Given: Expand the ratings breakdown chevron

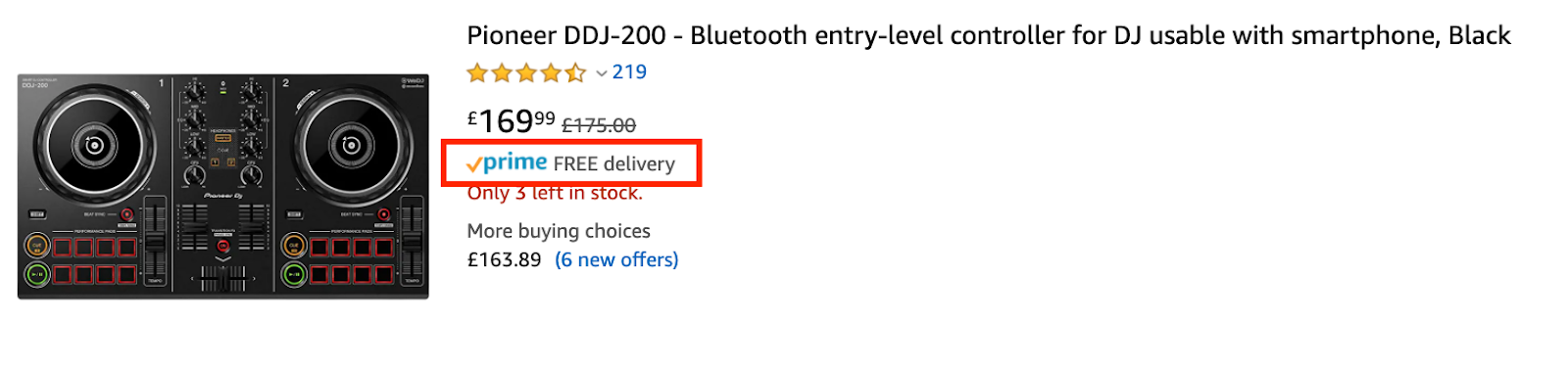Looking at the screenshot, I should coord(601,73).
